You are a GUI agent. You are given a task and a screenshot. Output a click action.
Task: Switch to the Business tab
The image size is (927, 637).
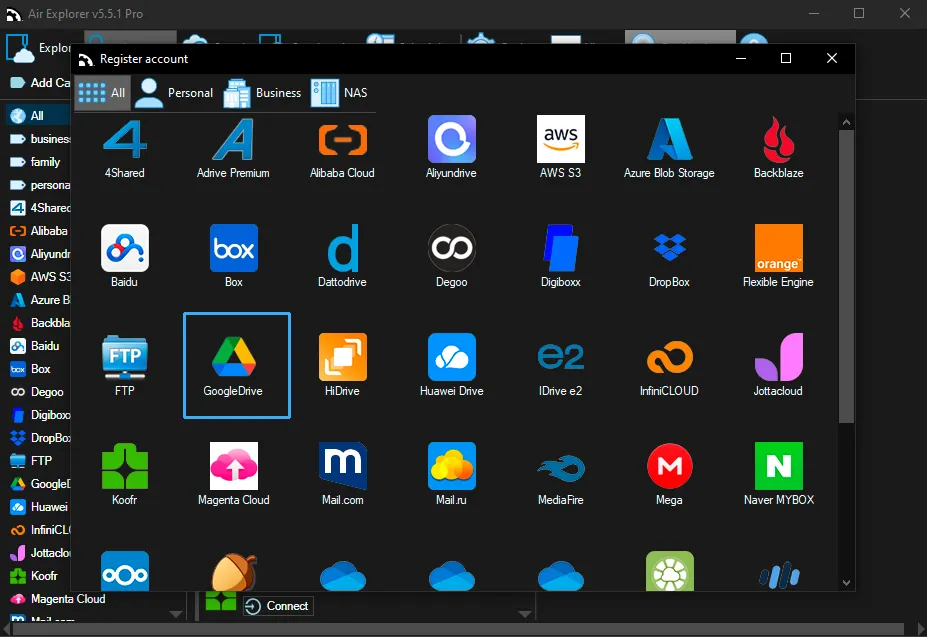click(x=262, y=93)
